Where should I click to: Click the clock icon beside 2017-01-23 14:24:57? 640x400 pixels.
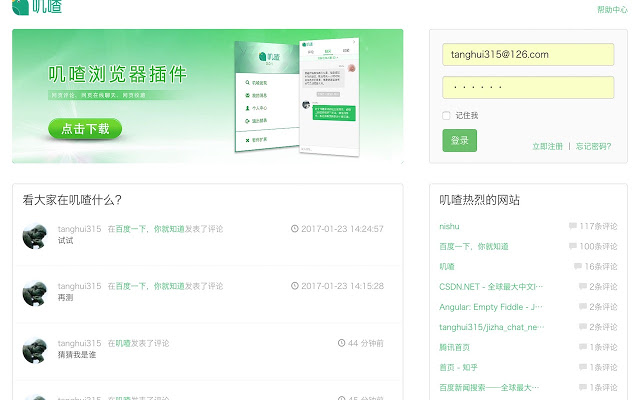[294, 229]
